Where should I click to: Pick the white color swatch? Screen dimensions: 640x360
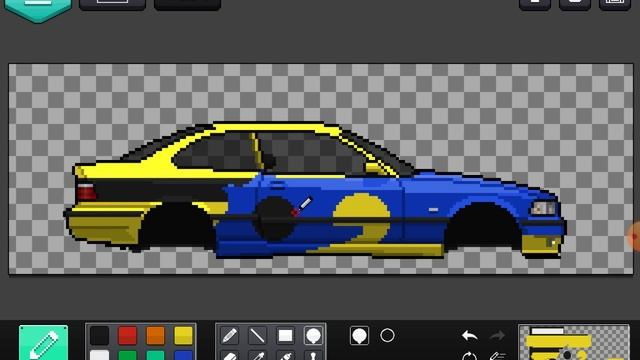click(99, 355)
